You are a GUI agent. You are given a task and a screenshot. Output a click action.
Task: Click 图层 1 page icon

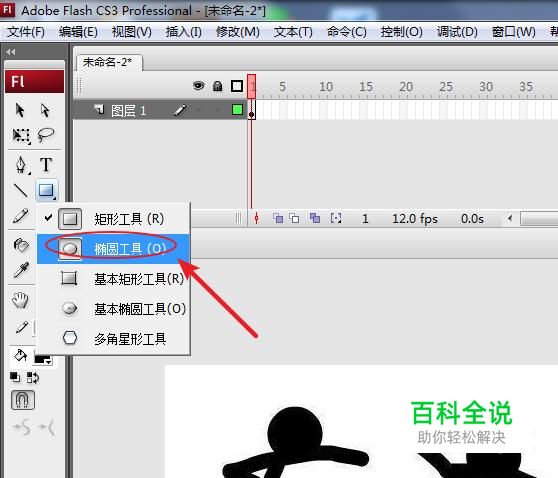pos(99,109)
